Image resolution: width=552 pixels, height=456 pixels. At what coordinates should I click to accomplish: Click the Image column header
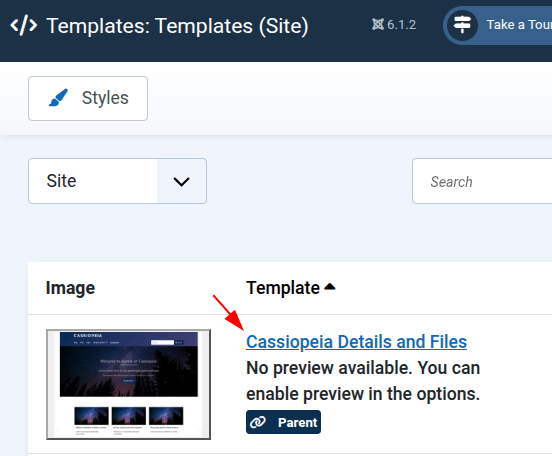(70, 288)
